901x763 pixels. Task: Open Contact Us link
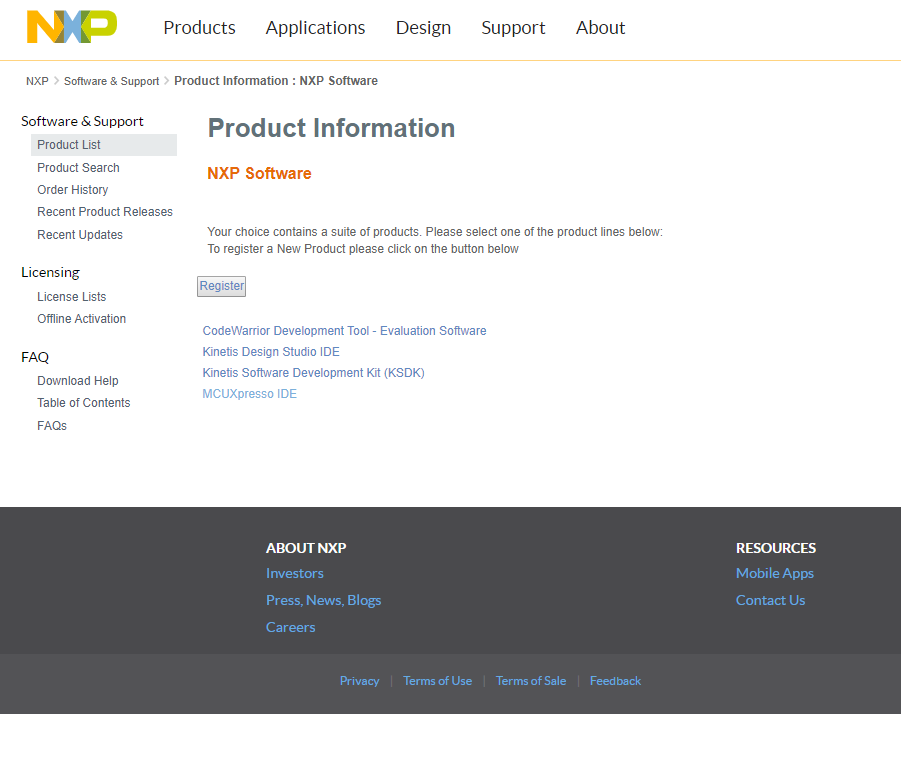click(x=771, y=600)
